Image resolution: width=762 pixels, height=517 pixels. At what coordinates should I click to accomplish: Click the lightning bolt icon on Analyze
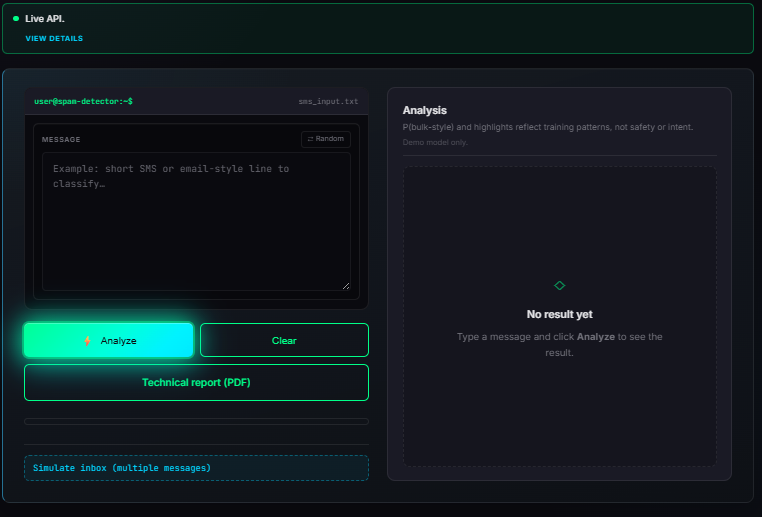coord(87,341)
